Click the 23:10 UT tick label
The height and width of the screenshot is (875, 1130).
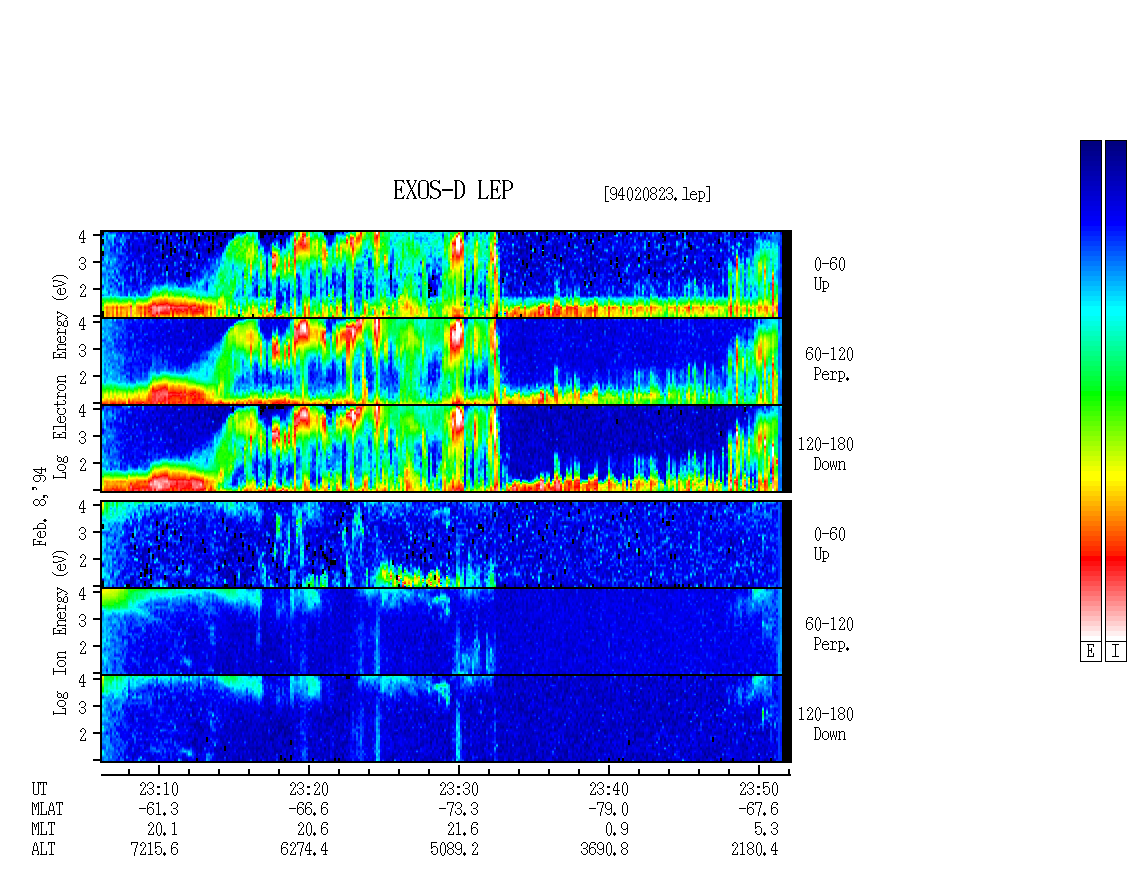pos(159,789)
